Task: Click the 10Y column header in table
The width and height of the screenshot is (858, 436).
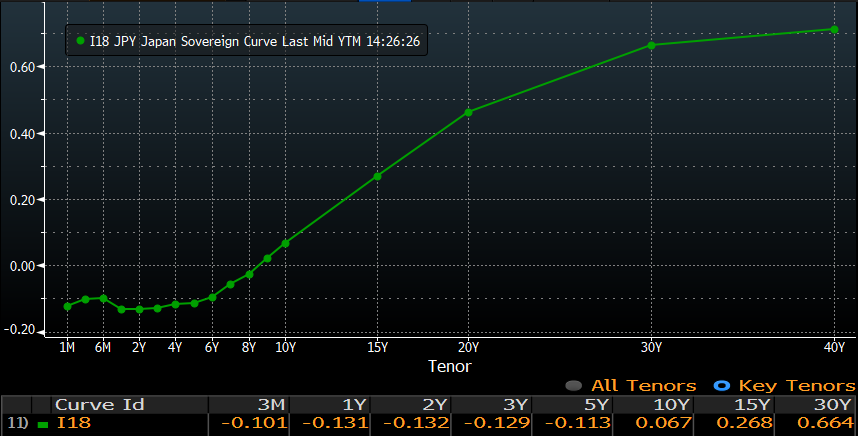Action: tap(672, 405)
